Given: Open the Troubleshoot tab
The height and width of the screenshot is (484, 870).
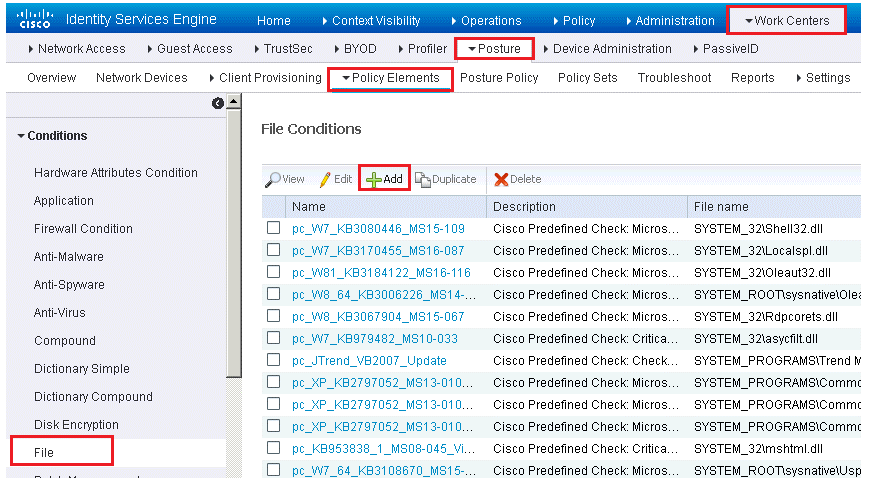Looking at the screenshot, I should point(674,78).
